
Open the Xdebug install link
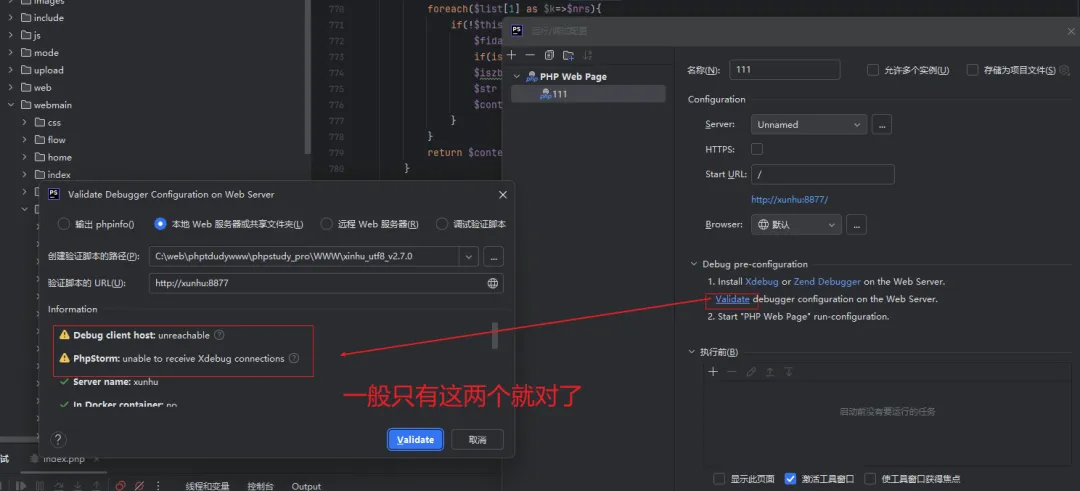point(762,282)
